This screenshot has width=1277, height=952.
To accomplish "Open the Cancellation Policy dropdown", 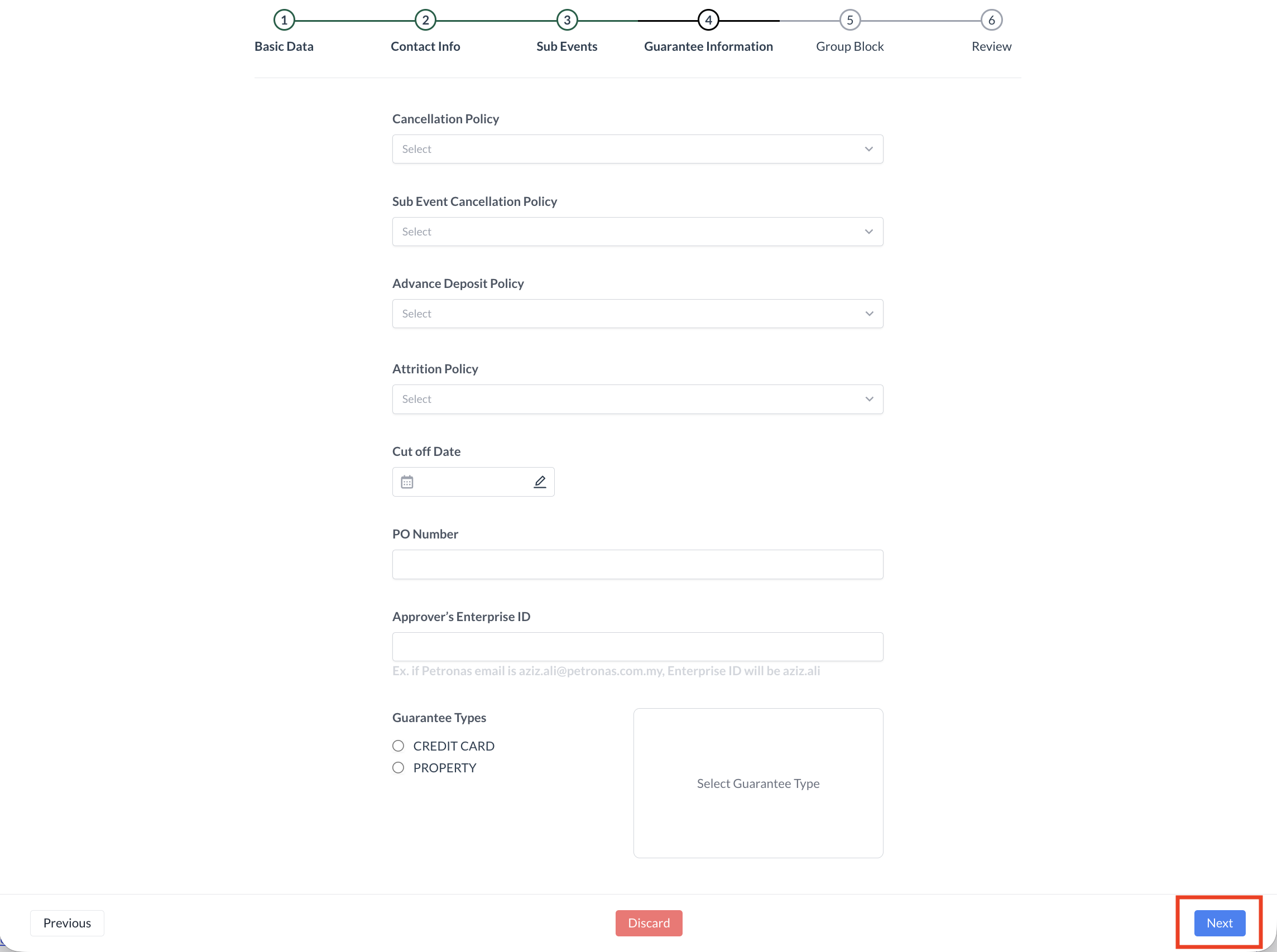I will click(637, 149).
